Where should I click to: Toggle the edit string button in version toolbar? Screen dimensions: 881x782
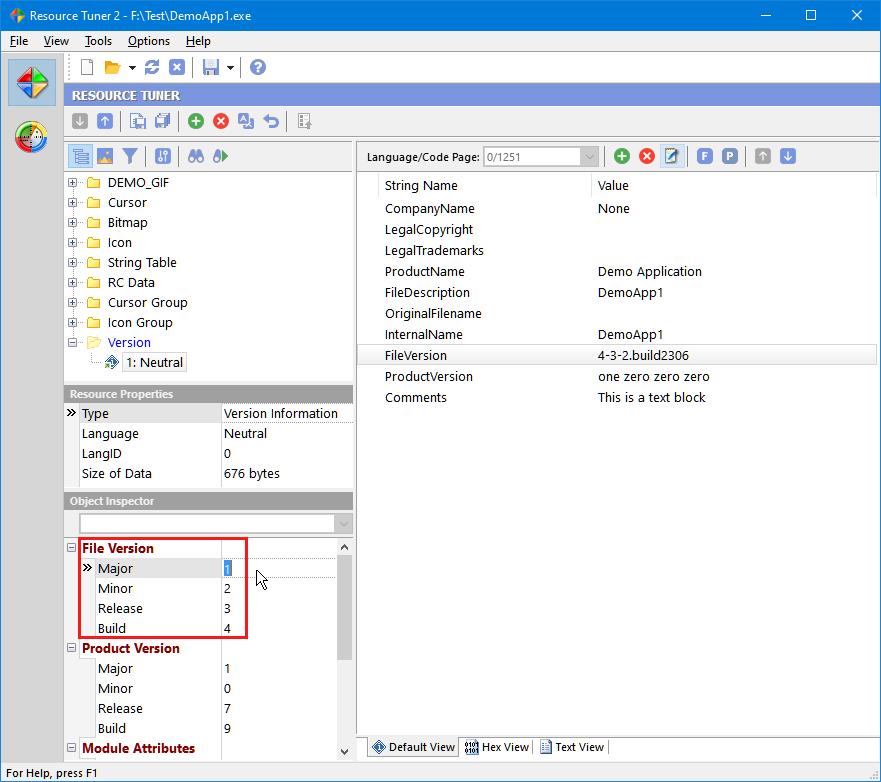click(672, 156)
